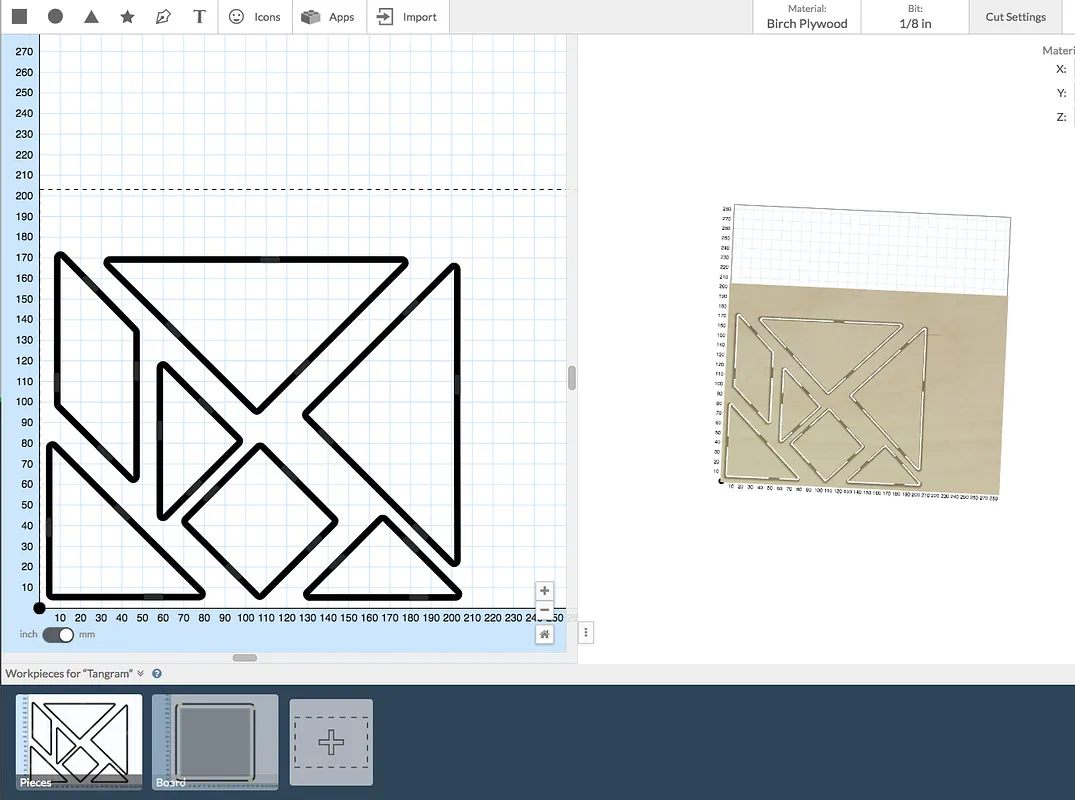Reset canvas view with home icon

pyautogui.click(x=544, y=634)
